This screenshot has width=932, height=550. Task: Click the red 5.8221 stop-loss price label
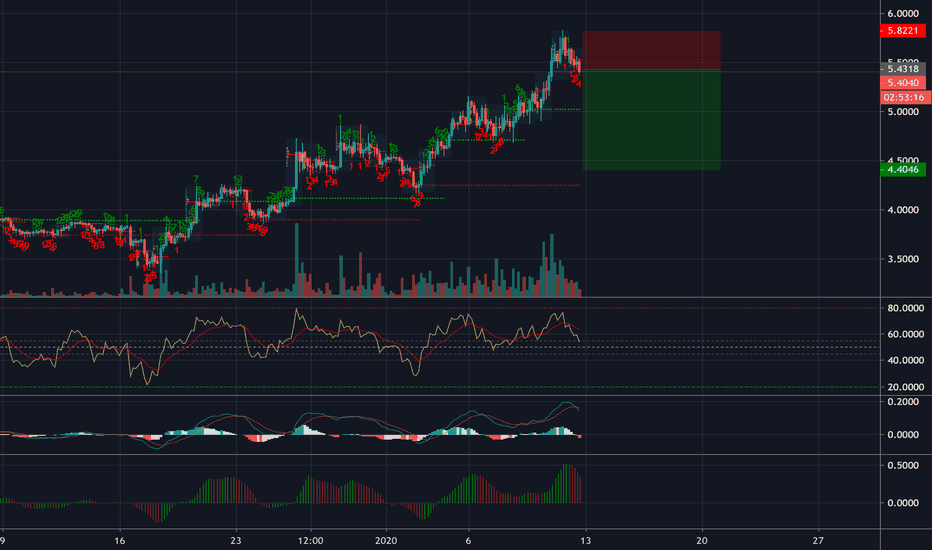[x=902, y=30]
